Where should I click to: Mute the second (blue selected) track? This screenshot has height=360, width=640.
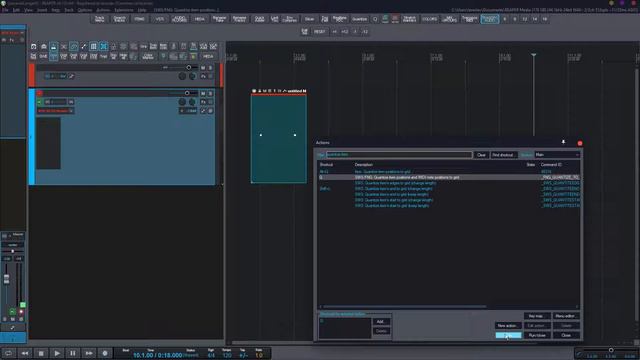203,93
